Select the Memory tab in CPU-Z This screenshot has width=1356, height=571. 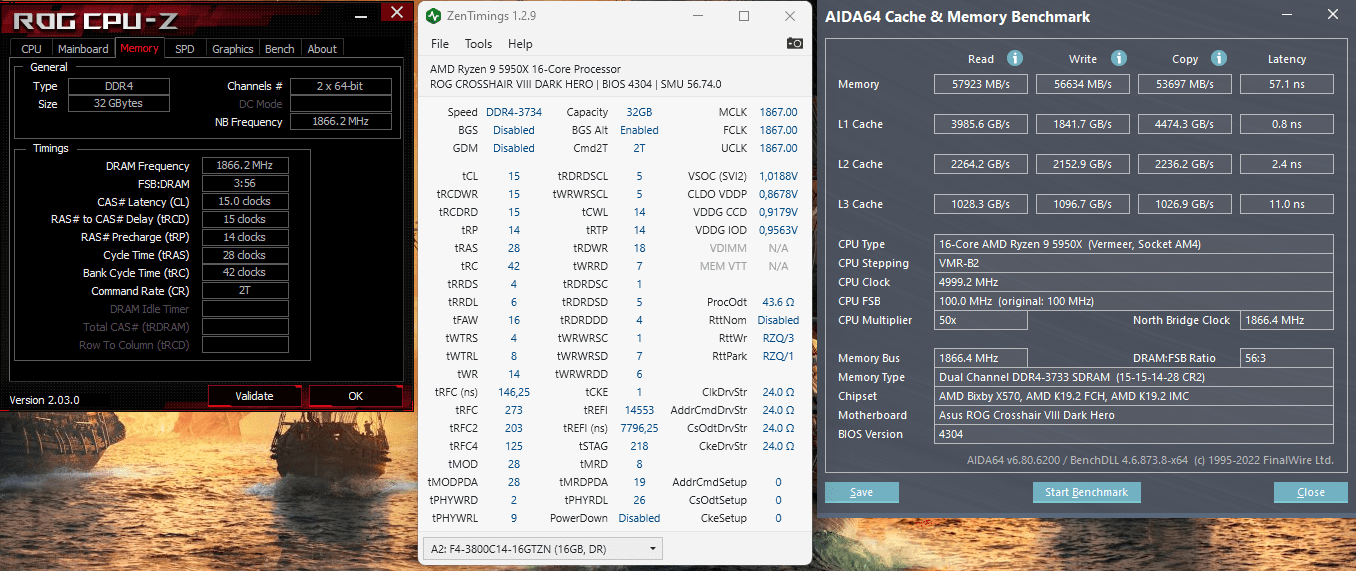[139, 48]
